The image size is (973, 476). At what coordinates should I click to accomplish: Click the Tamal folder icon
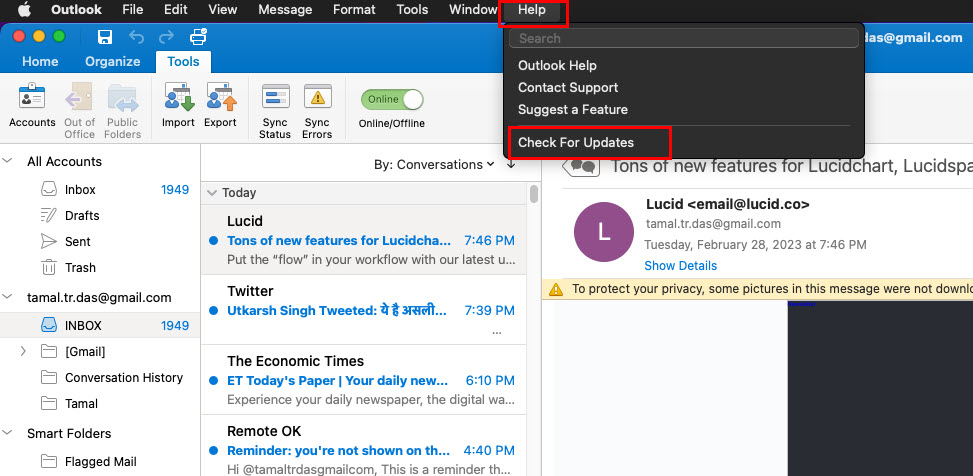(x=49, y=403)
